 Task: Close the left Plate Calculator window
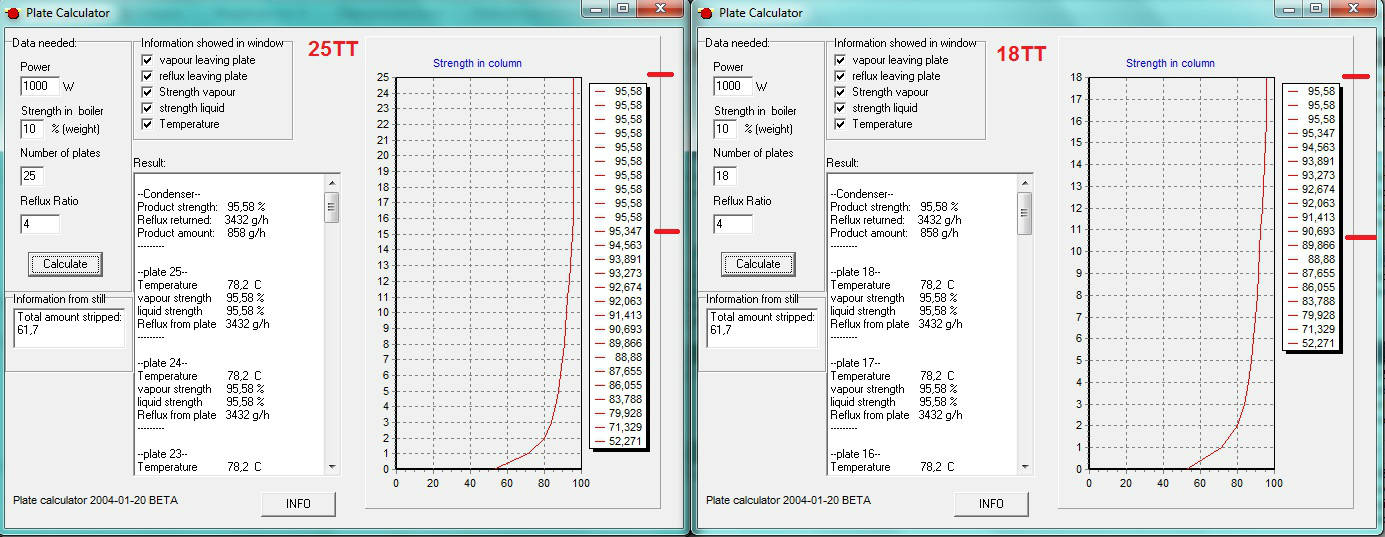[x=660, y=8]
